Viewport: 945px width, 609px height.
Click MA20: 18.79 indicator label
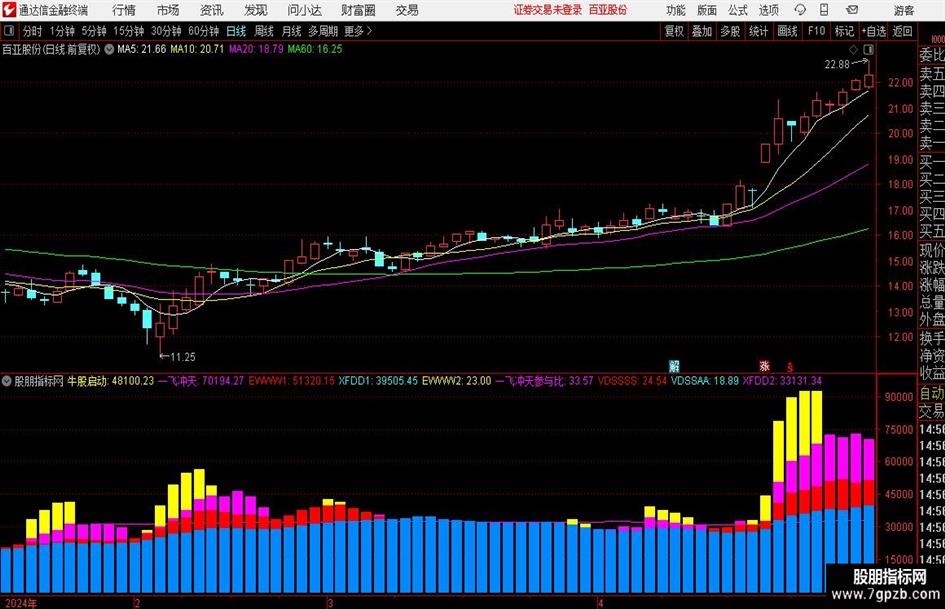pyautogui.click(x=256, y=49)
